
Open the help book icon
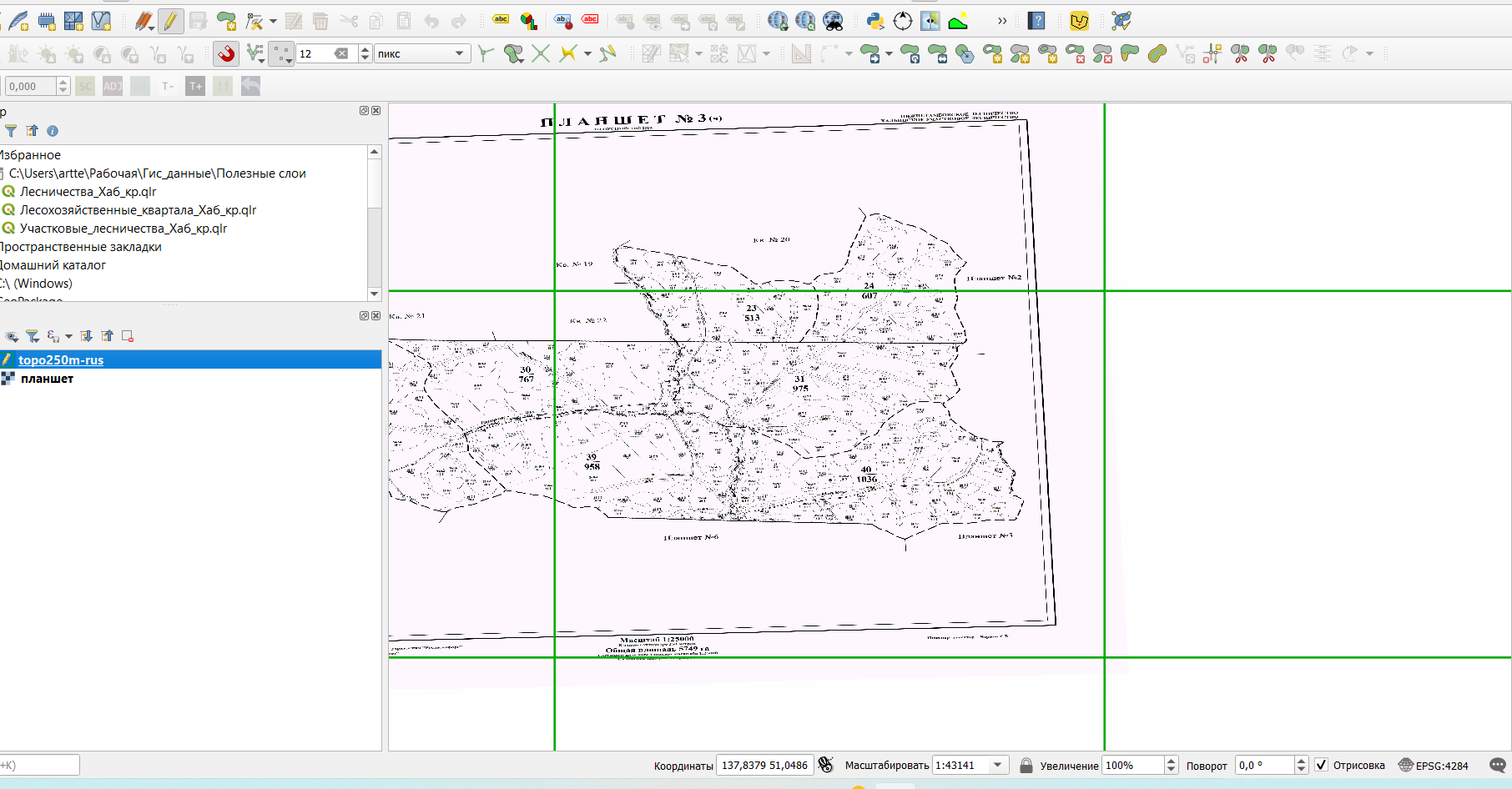pos(1036,21)
